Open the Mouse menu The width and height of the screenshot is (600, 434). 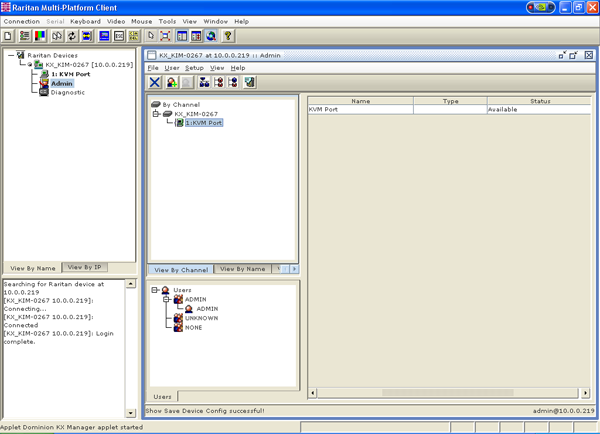[142, 21]
